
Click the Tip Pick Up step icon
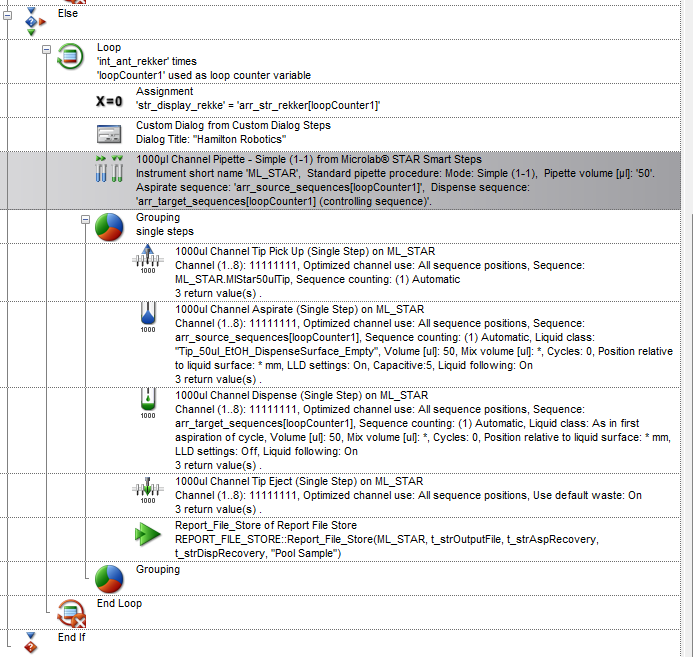pos(148,259)
